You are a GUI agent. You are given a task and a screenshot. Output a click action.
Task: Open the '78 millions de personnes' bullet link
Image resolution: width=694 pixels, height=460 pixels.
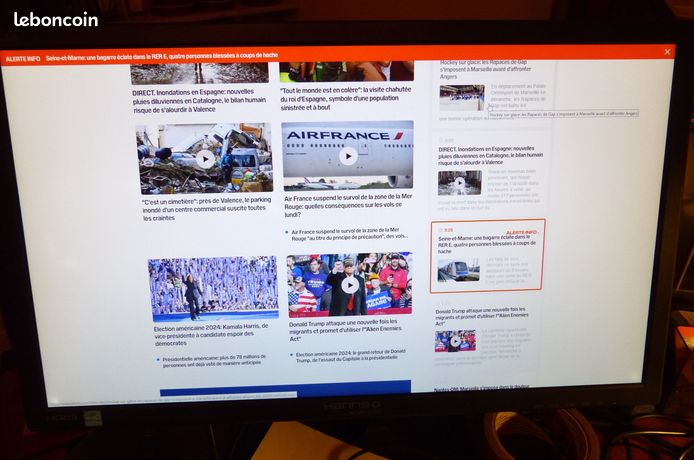[214, 360]
